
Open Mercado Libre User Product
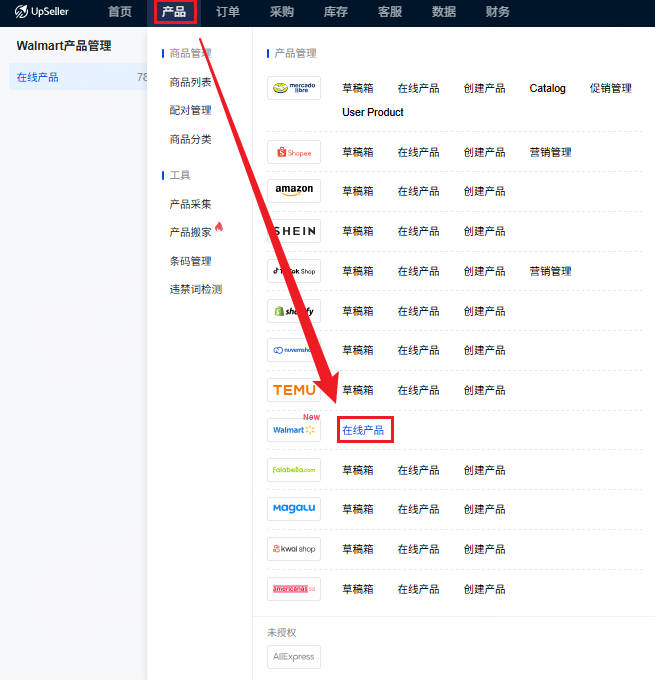coord(373,112)
